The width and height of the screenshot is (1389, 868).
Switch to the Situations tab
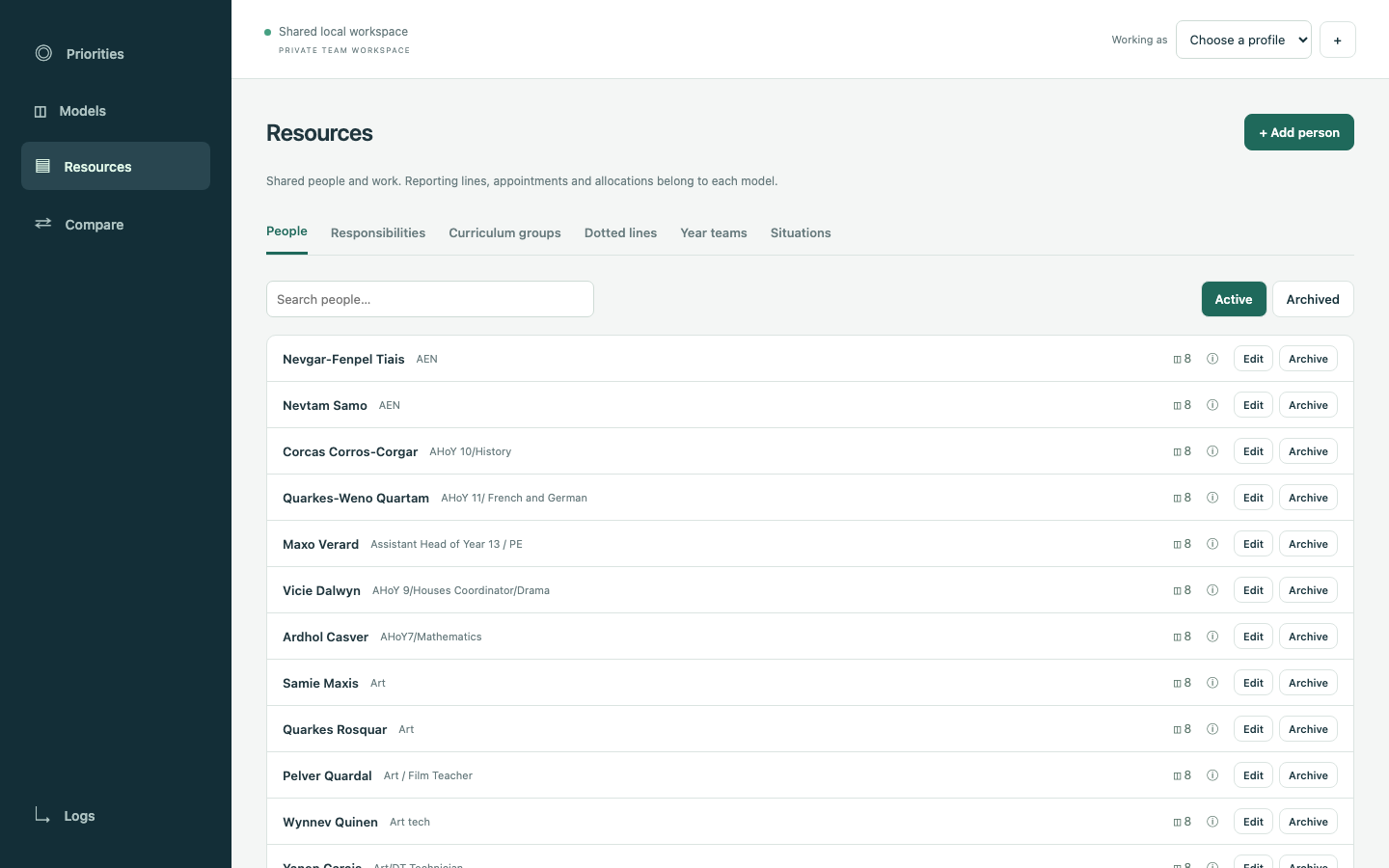[x=801, y=232]
